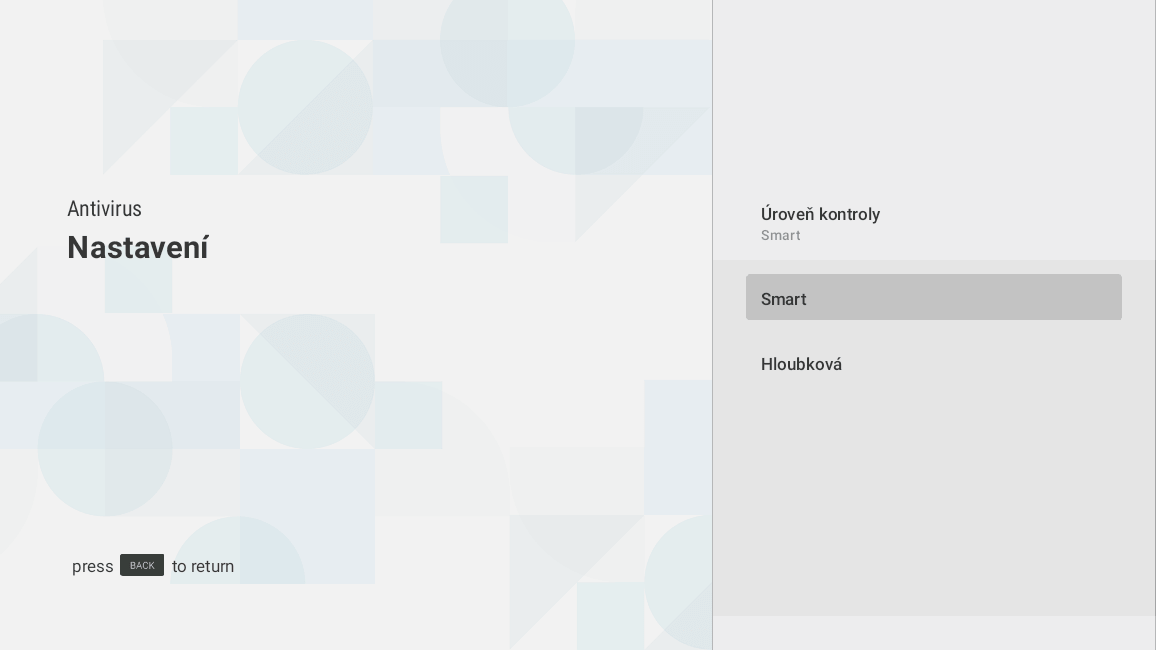Reopen the scan level chooser Úroveň kontroly
The height and width of the screenshot is (650, 1156).
[820, 214]
